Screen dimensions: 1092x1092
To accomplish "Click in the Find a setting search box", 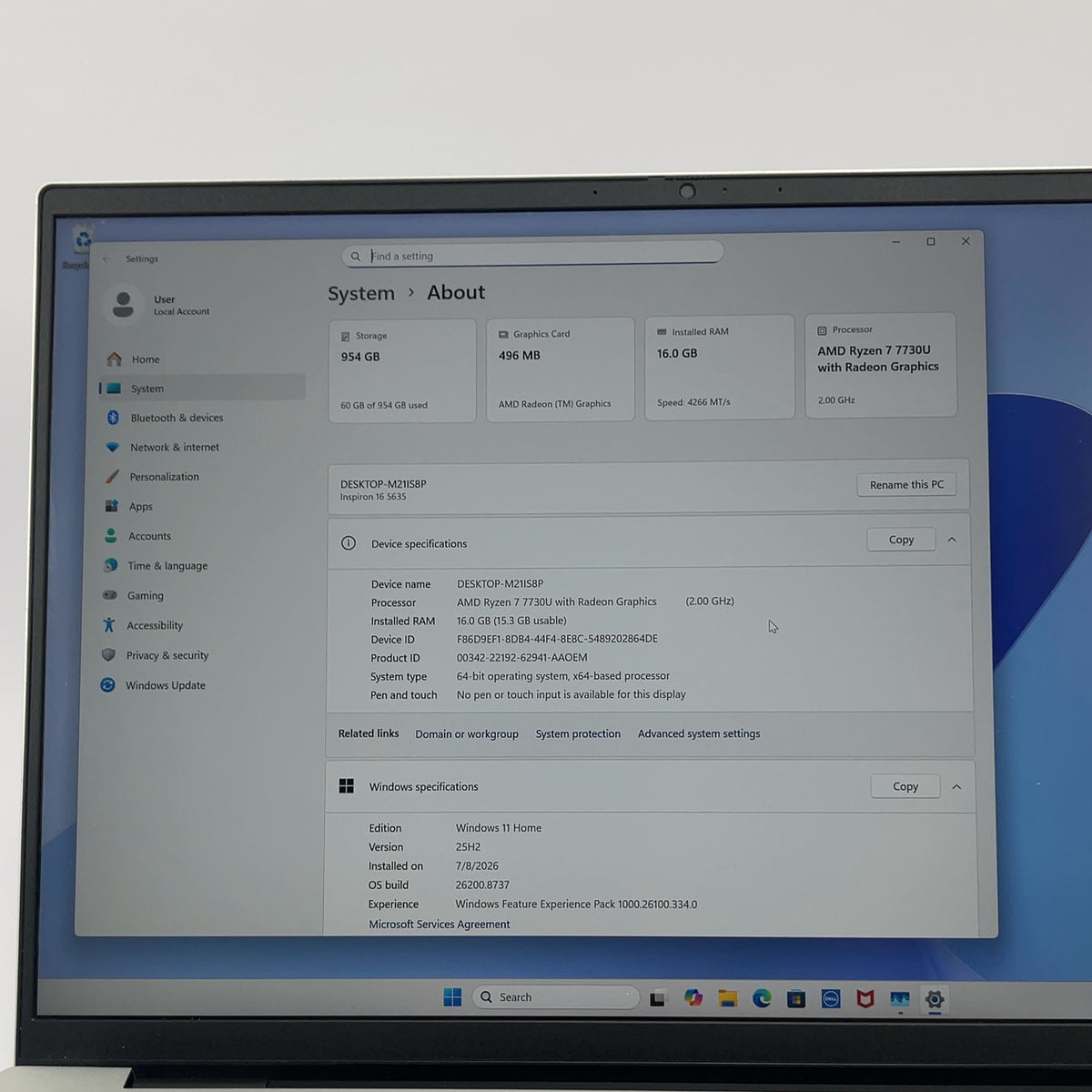I will pyautogui.click(x=532, y=256).
